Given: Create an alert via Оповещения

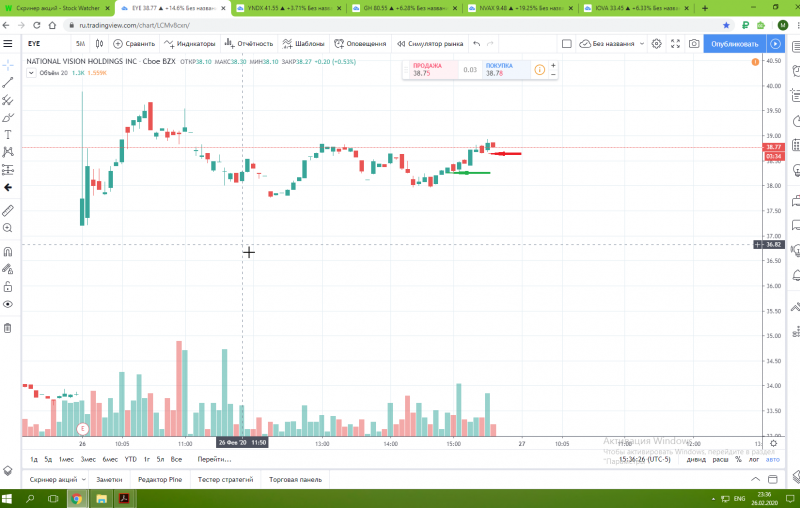Looking at the screenshot, I should coord(360,44).
